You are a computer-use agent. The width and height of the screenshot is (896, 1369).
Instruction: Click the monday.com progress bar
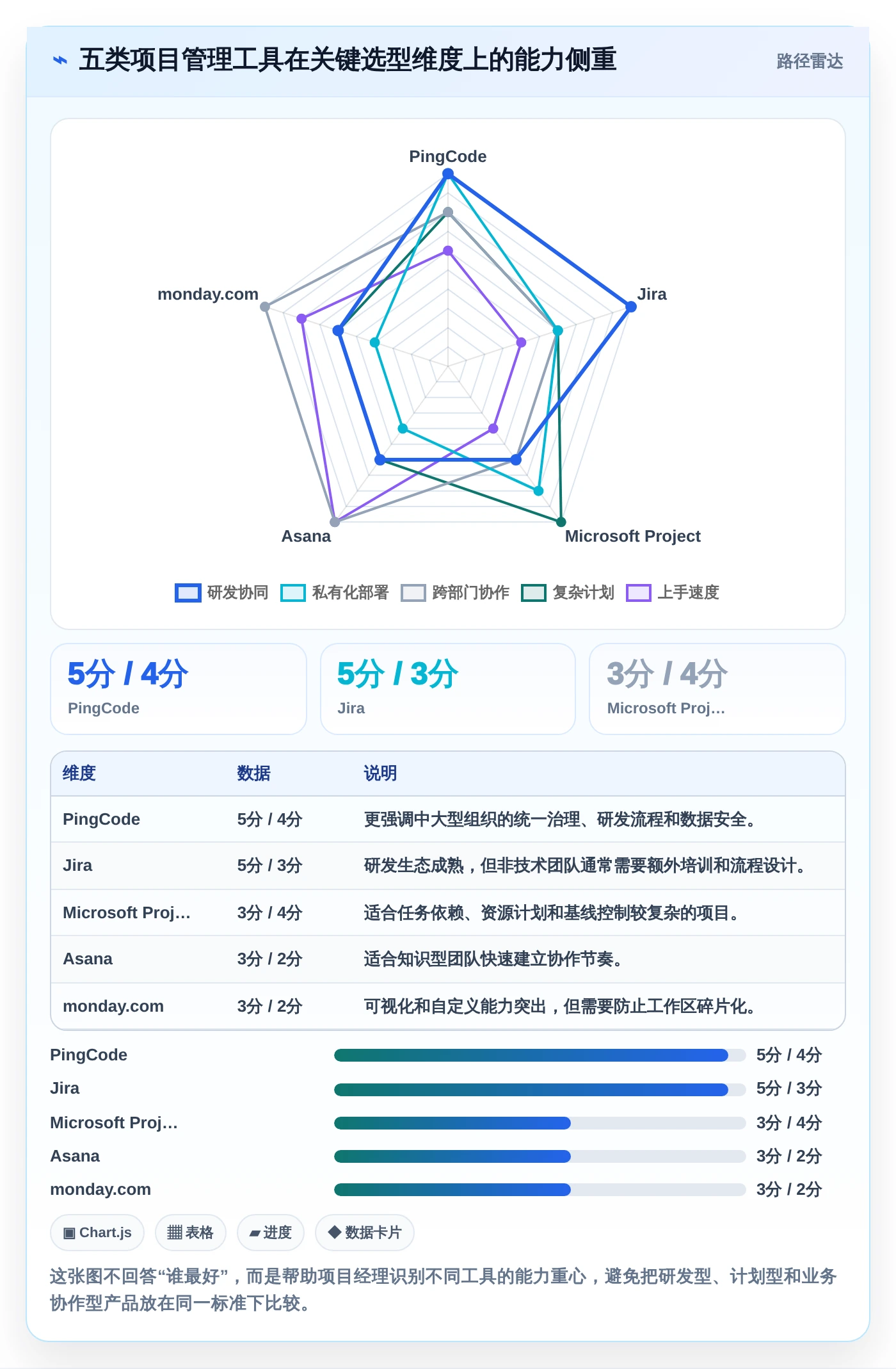point(540,1190)
